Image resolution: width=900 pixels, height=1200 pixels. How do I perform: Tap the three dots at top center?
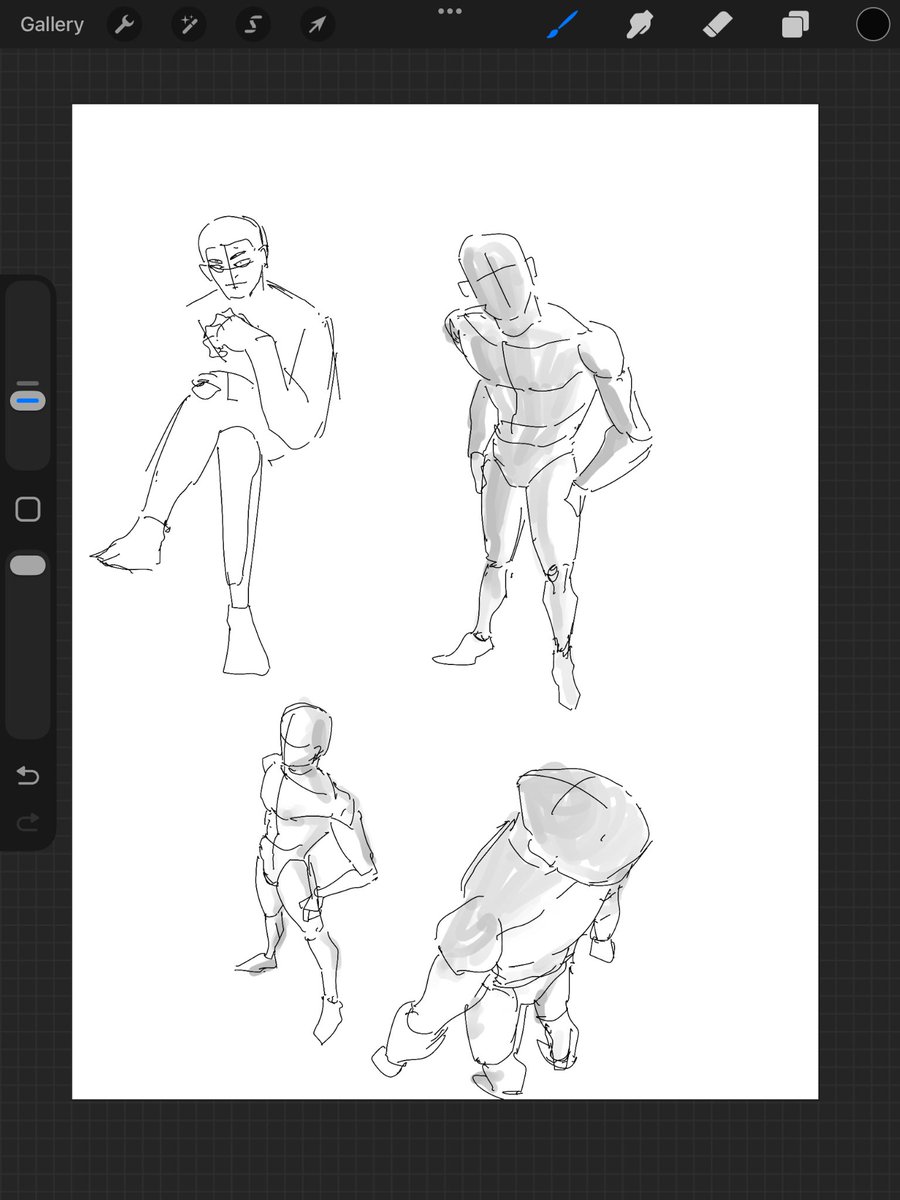450,12
